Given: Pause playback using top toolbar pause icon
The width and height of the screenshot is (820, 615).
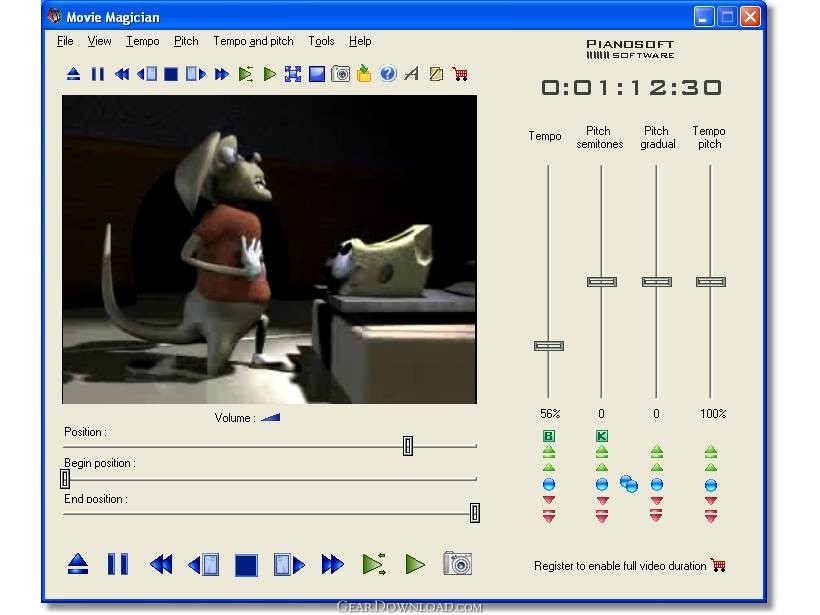Looking at the screenshot, I should 97,74.
